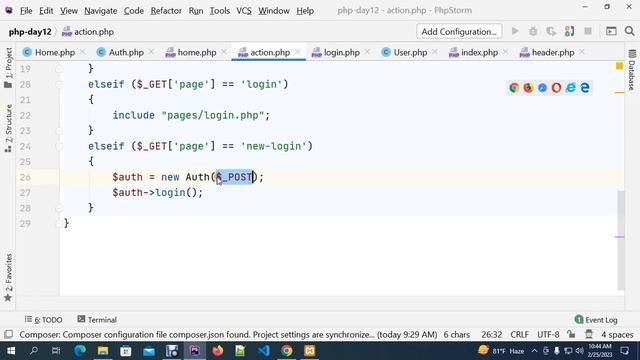Open the TODO tool window
640x360 pixels.
click(x=43, y=320)
